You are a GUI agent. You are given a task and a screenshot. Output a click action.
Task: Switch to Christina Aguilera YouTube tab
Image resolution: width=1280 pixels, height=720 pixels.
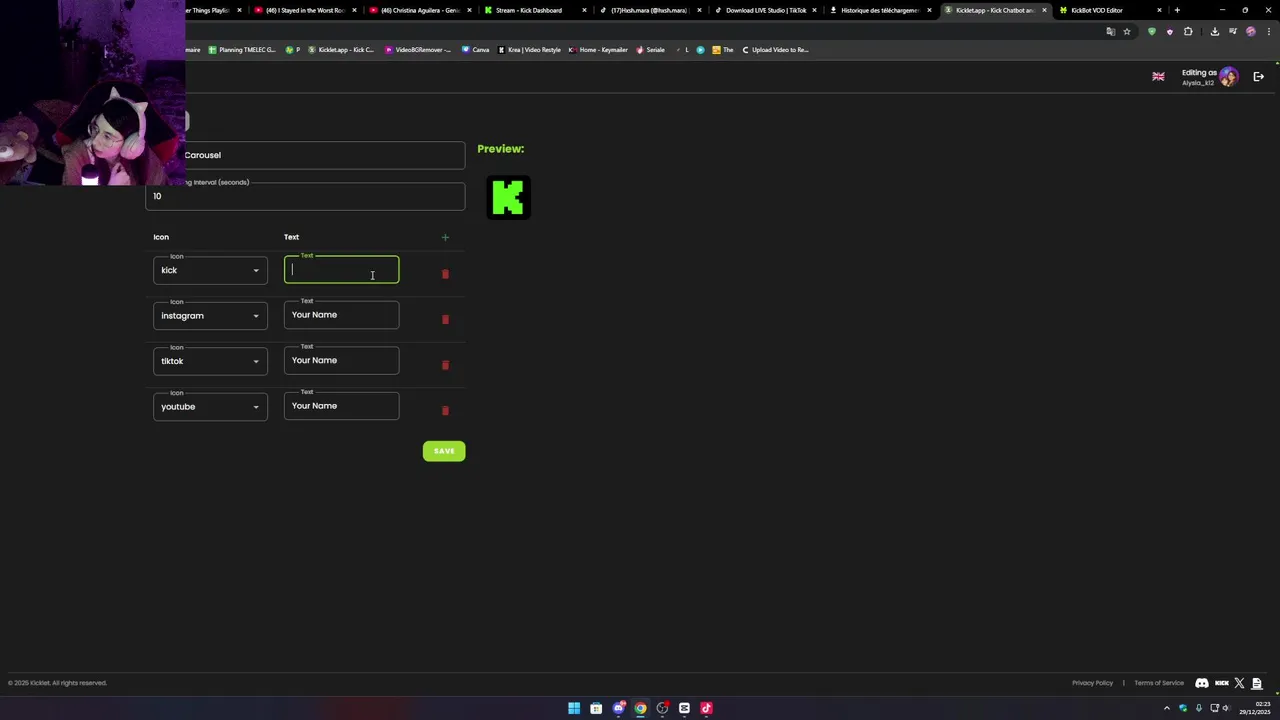pyautogui.click(x=418, y=10)
